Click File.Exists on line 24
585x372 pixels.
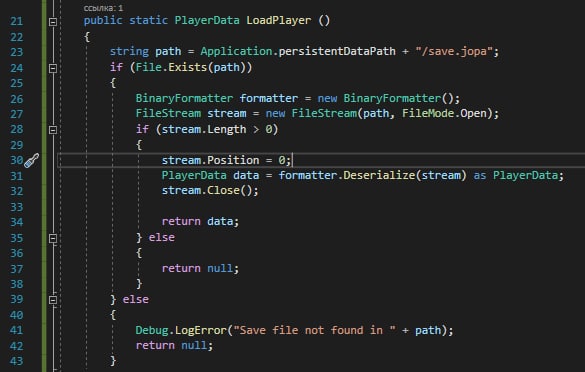click(x=171, y=67)
